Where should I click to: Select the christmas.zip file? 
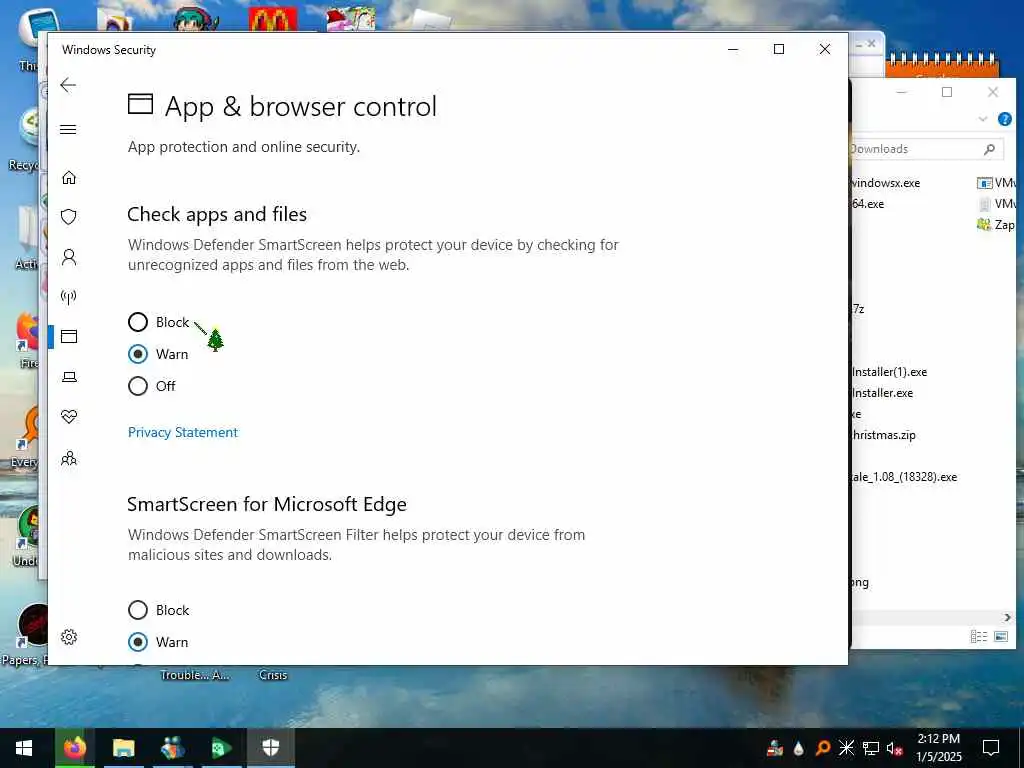click(x=883, y=435)
